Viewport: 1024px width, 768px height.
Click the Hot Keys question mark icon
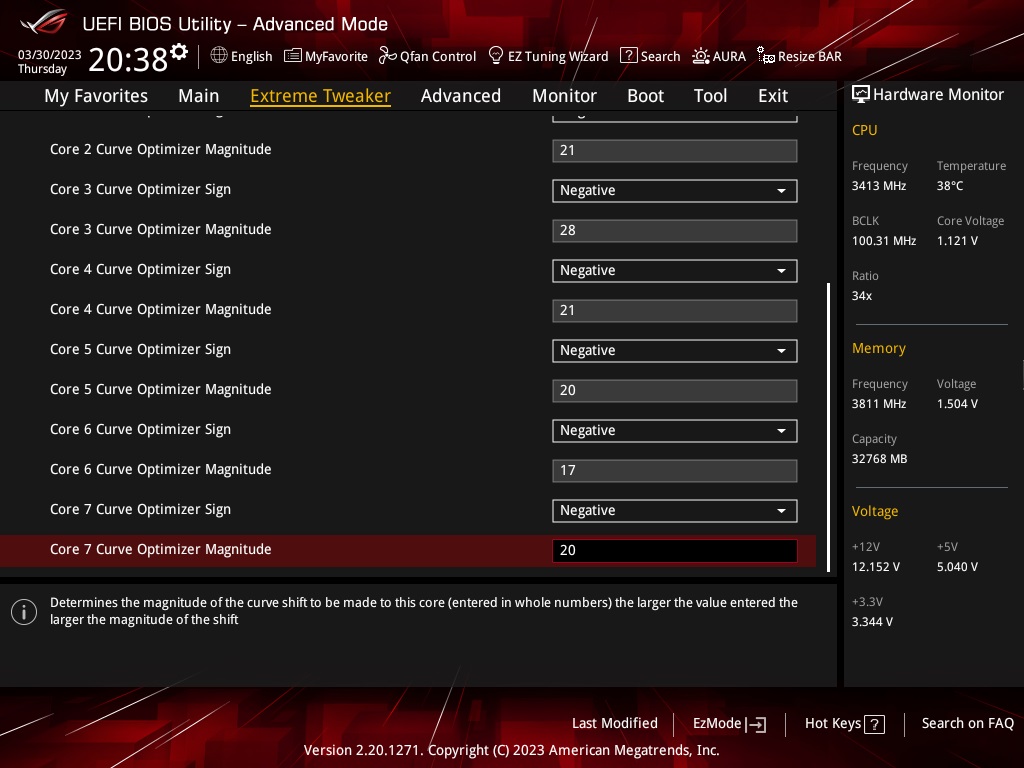coord(874,724)
